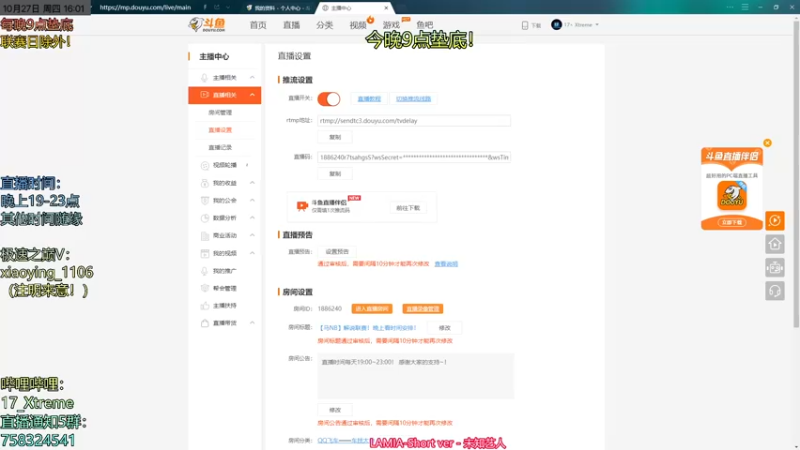Image resolution: width=800 pixels, height=450 pixels.
Task: Click the shield icon beside 我的公会
Action: pos(205,201)
